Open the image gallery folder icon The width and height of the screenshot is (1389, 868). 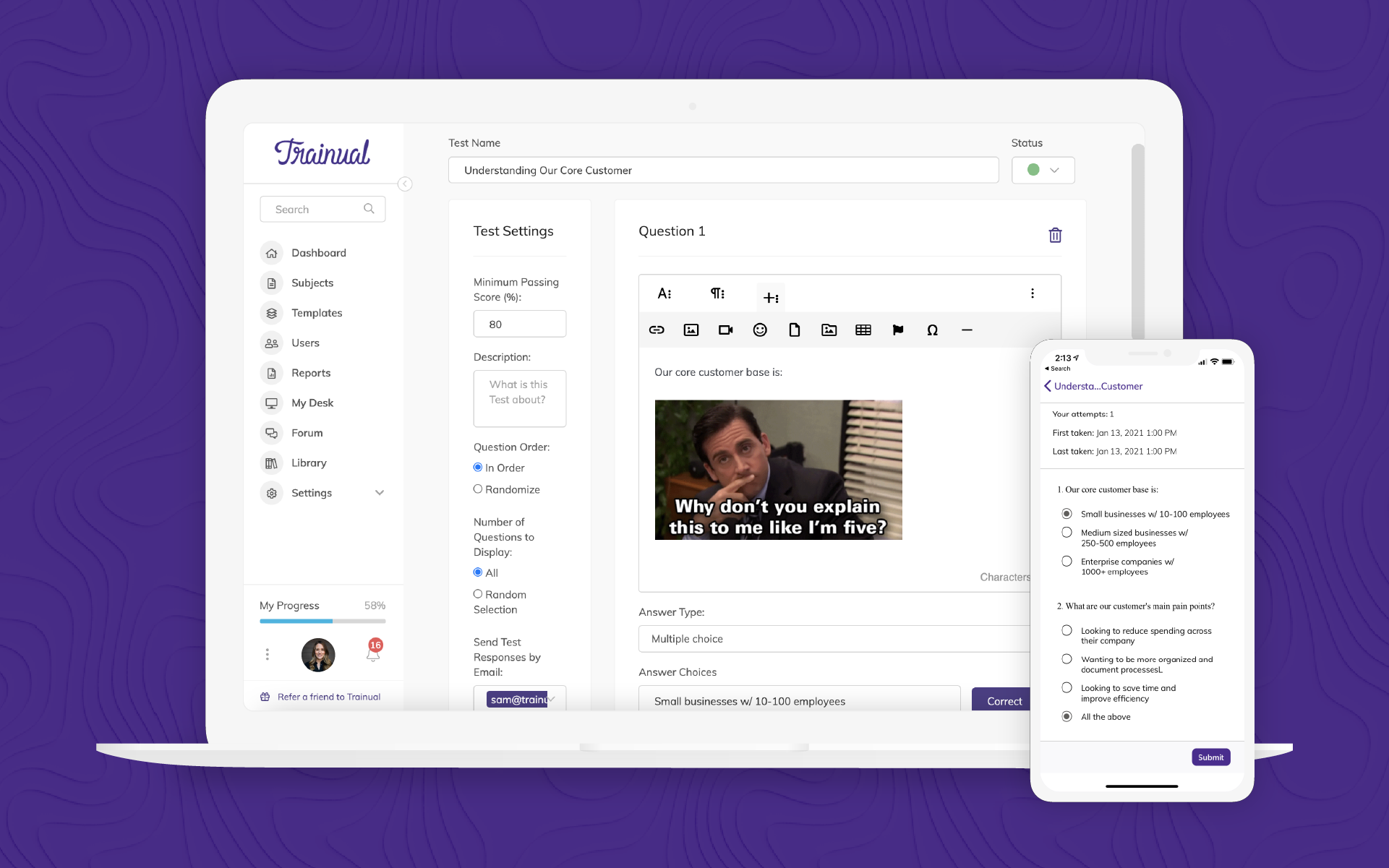click(x=829, y=330)
